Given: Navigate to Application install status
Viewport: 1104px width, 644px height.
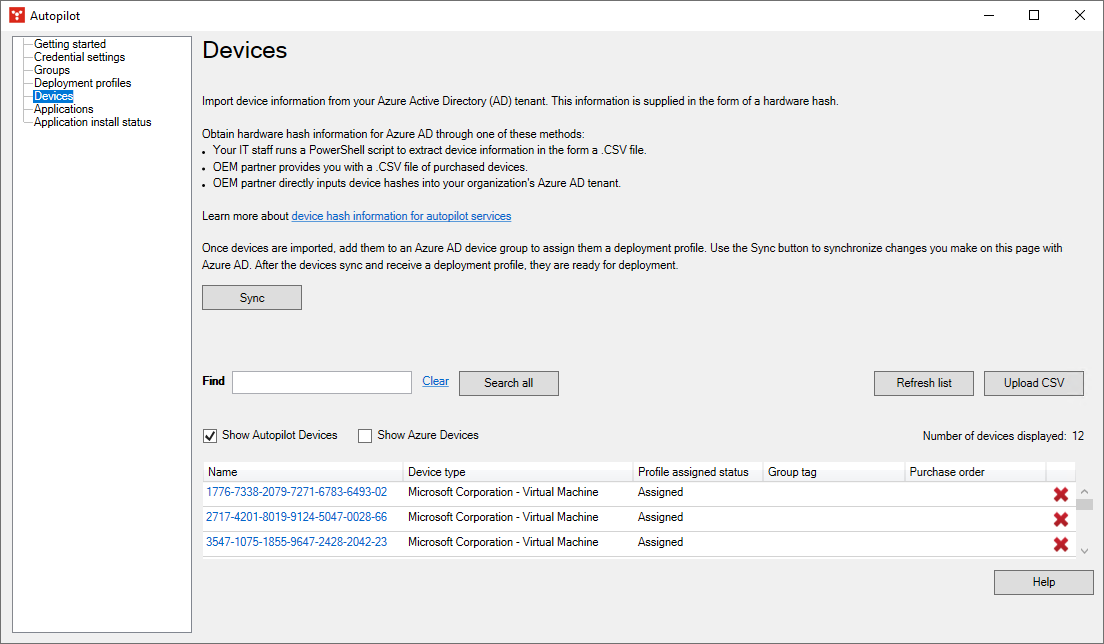Looking at the screenshot, I should point(92,122).
